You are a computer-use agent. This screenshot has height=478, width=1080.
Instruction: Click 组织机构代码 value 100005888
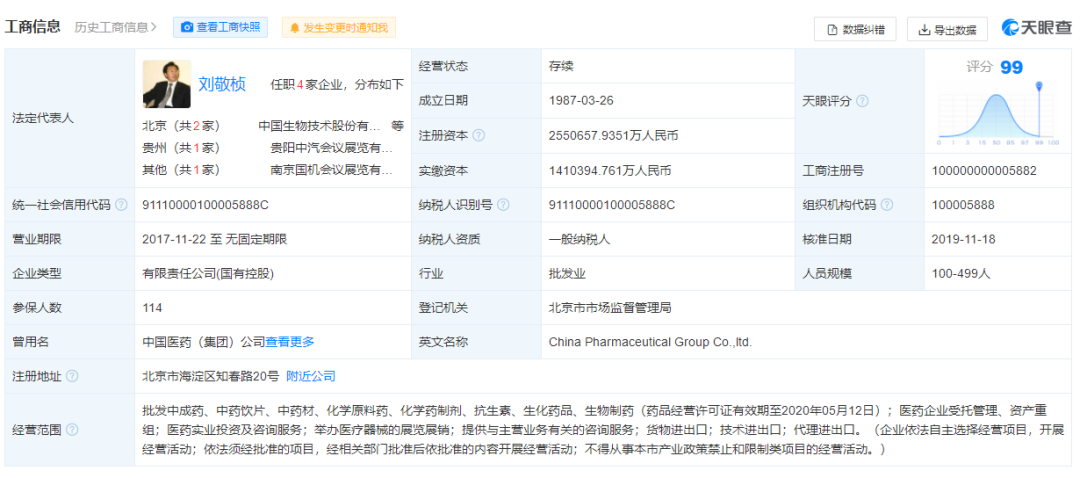tap(963, 205)
